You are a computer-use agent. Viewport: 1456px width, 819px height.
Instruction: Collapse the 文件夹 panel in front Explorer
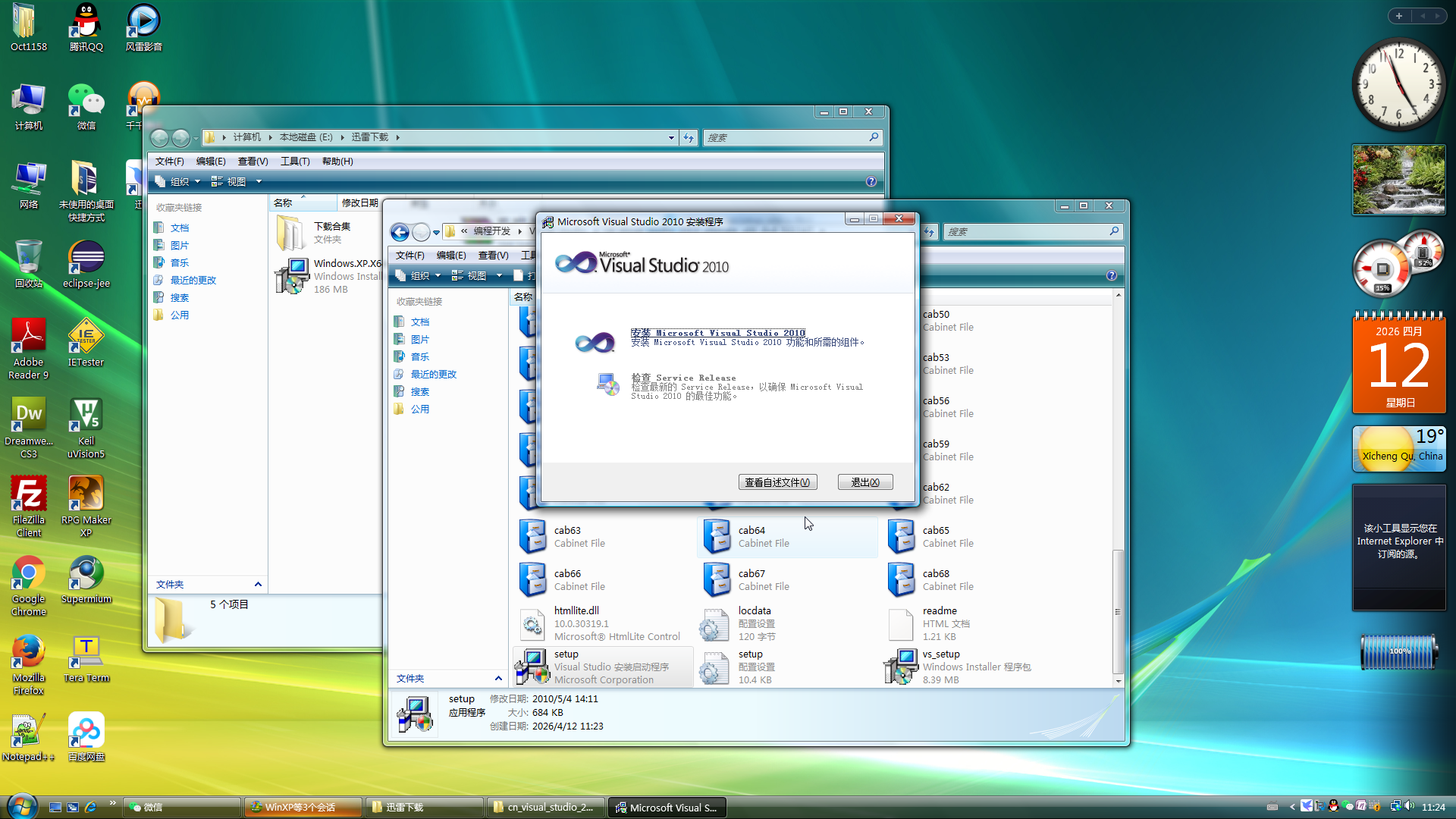coord(498,678)
